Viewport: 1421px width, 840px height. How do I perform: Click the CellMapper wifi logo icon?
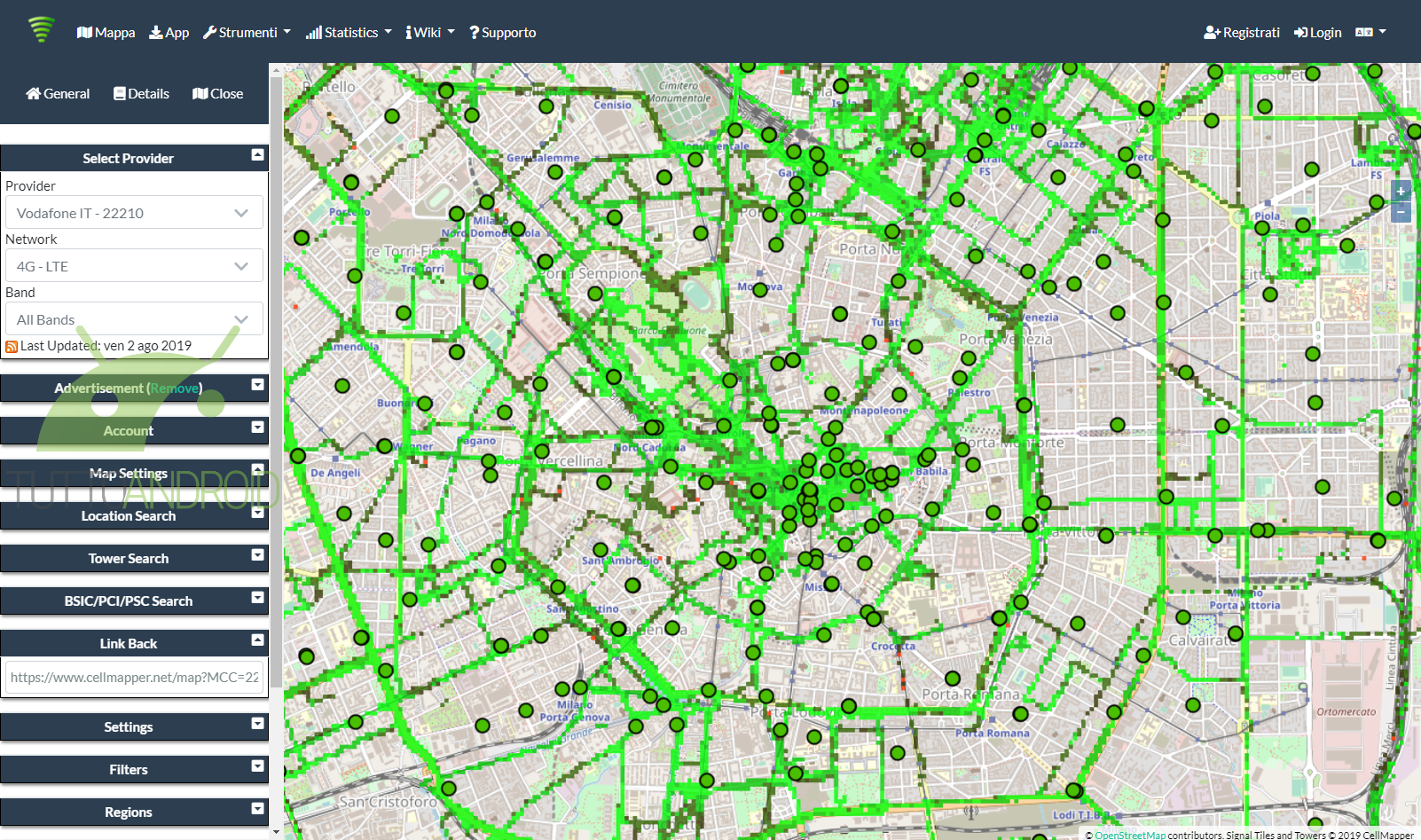click(x=41, y=29)
